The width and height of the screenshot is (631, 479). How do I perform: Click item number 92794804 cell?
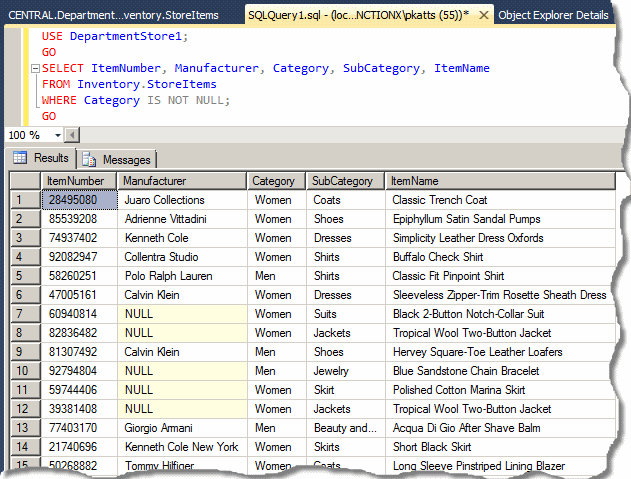pos(80,371)
